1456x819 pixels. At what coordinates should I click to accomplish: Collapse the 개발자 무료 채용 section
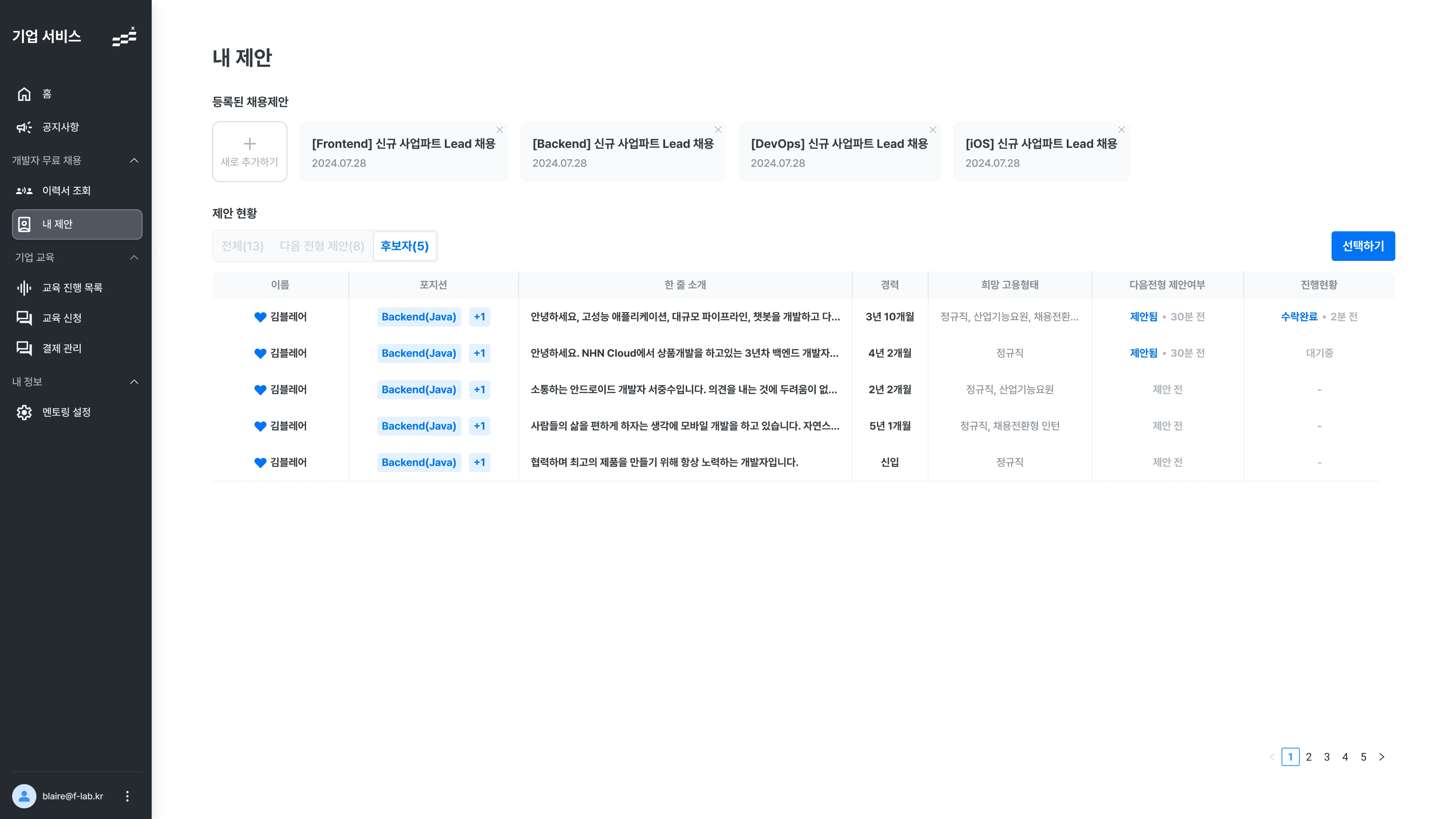(134, 161)
